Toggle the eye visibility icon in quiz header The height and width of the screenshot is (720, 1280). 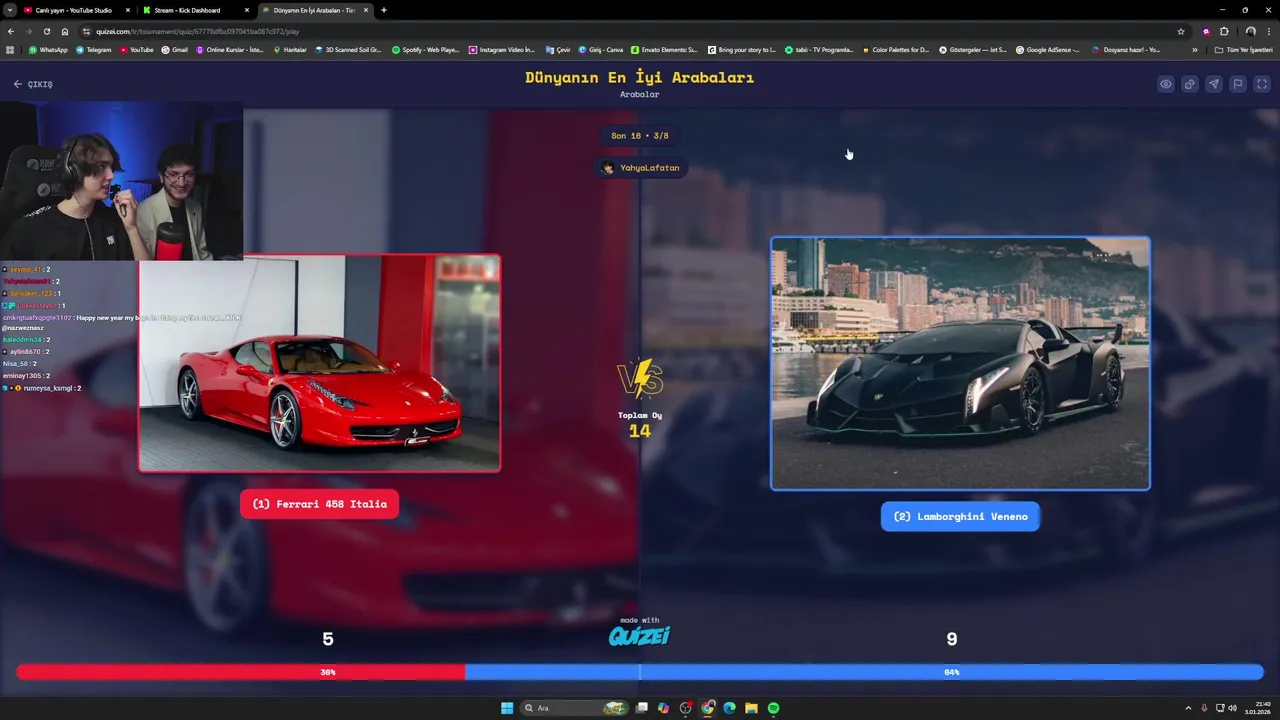[x=1166, y=84]
